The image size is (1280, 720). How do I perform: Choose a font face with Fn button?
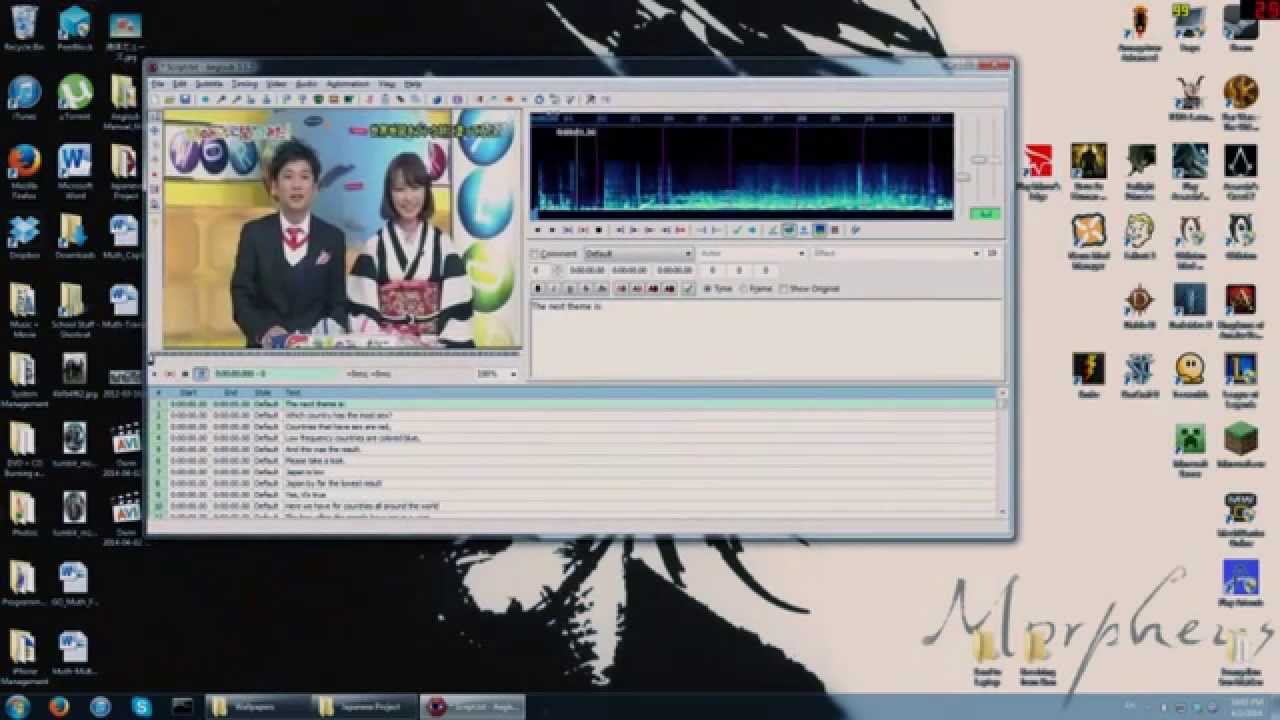coord(602,288)
